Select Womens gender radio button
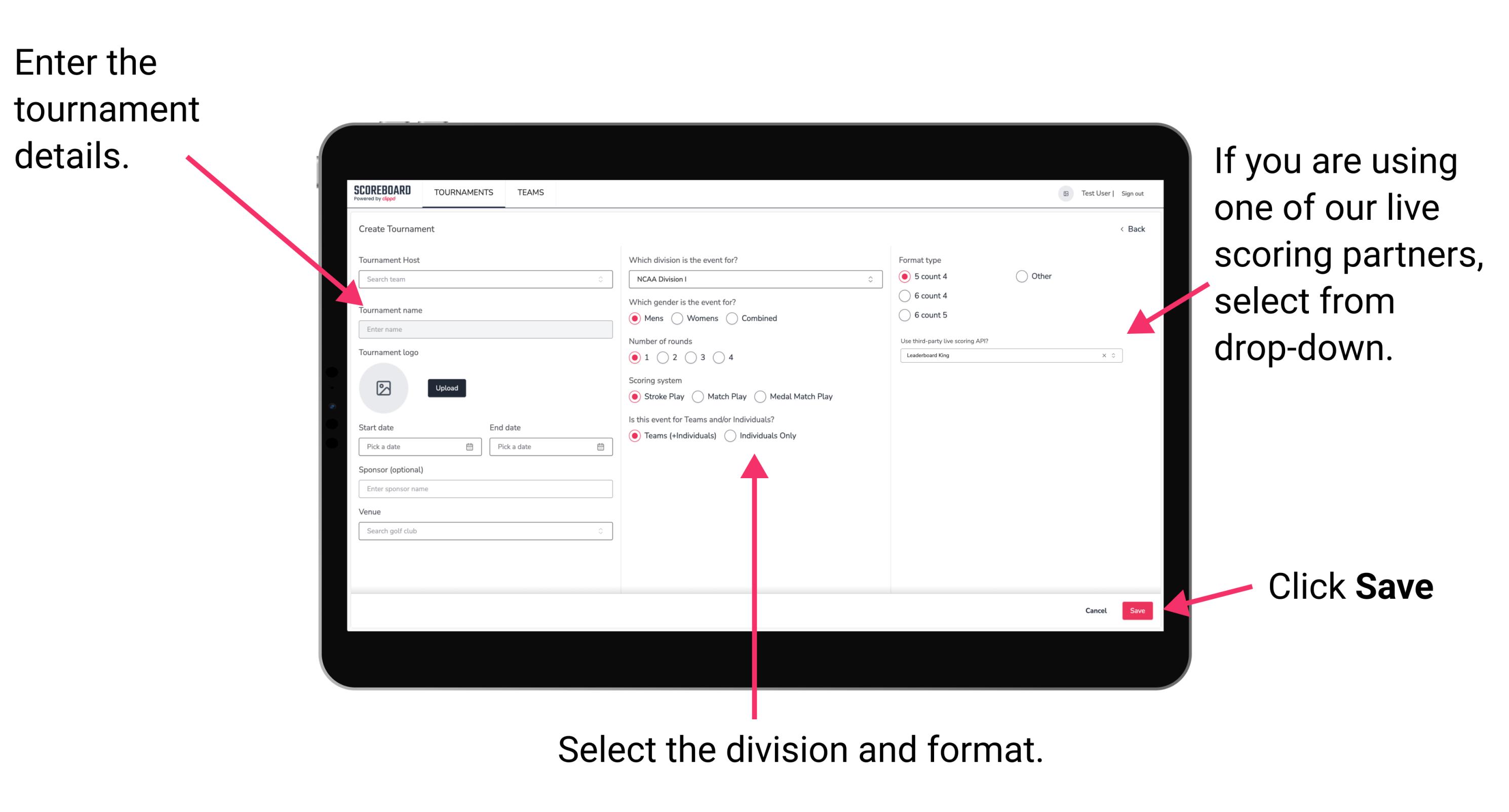Screen dimensions: 1509x812 coord(680,318)
